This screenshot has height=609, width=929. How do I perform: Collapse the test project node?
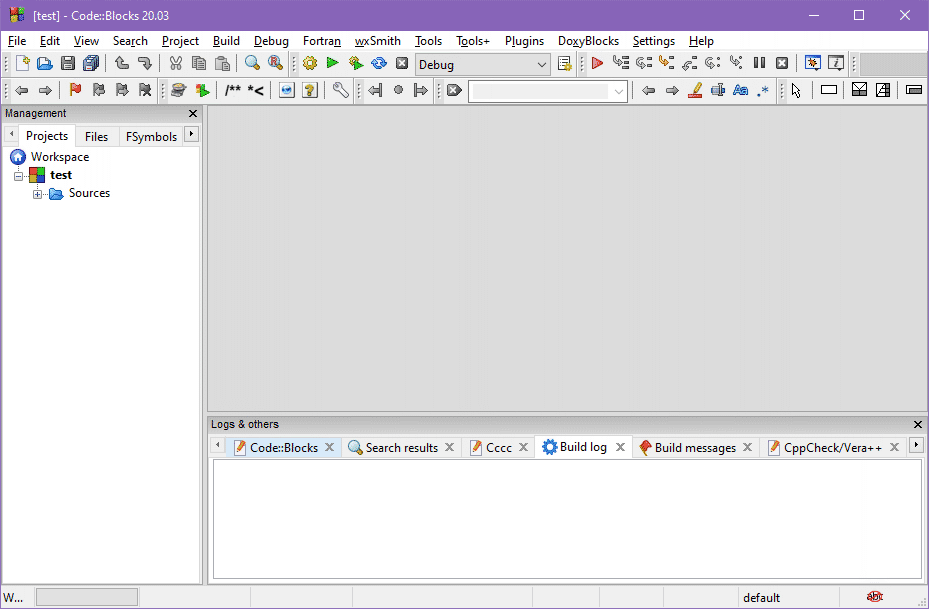tap(18, 176)
